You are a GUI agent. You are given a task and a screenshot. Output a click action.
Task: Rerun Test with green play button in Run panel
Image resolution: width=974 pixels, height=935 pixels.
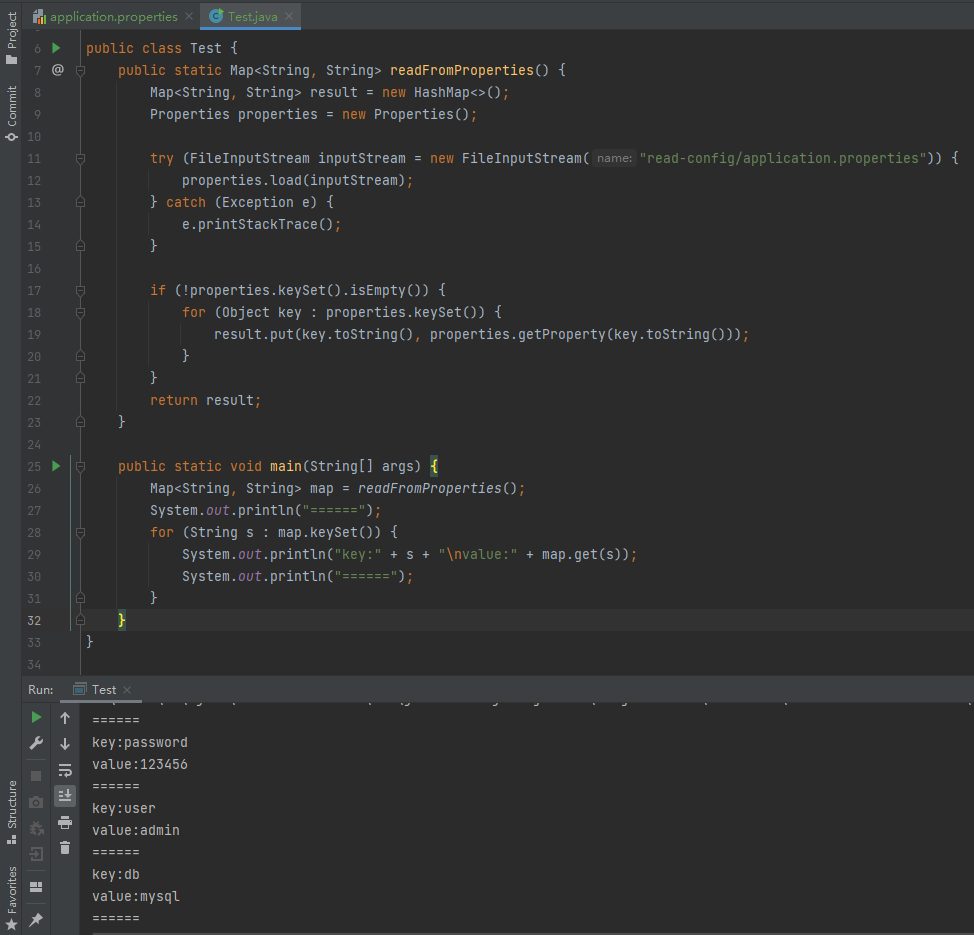coord(36,717)
